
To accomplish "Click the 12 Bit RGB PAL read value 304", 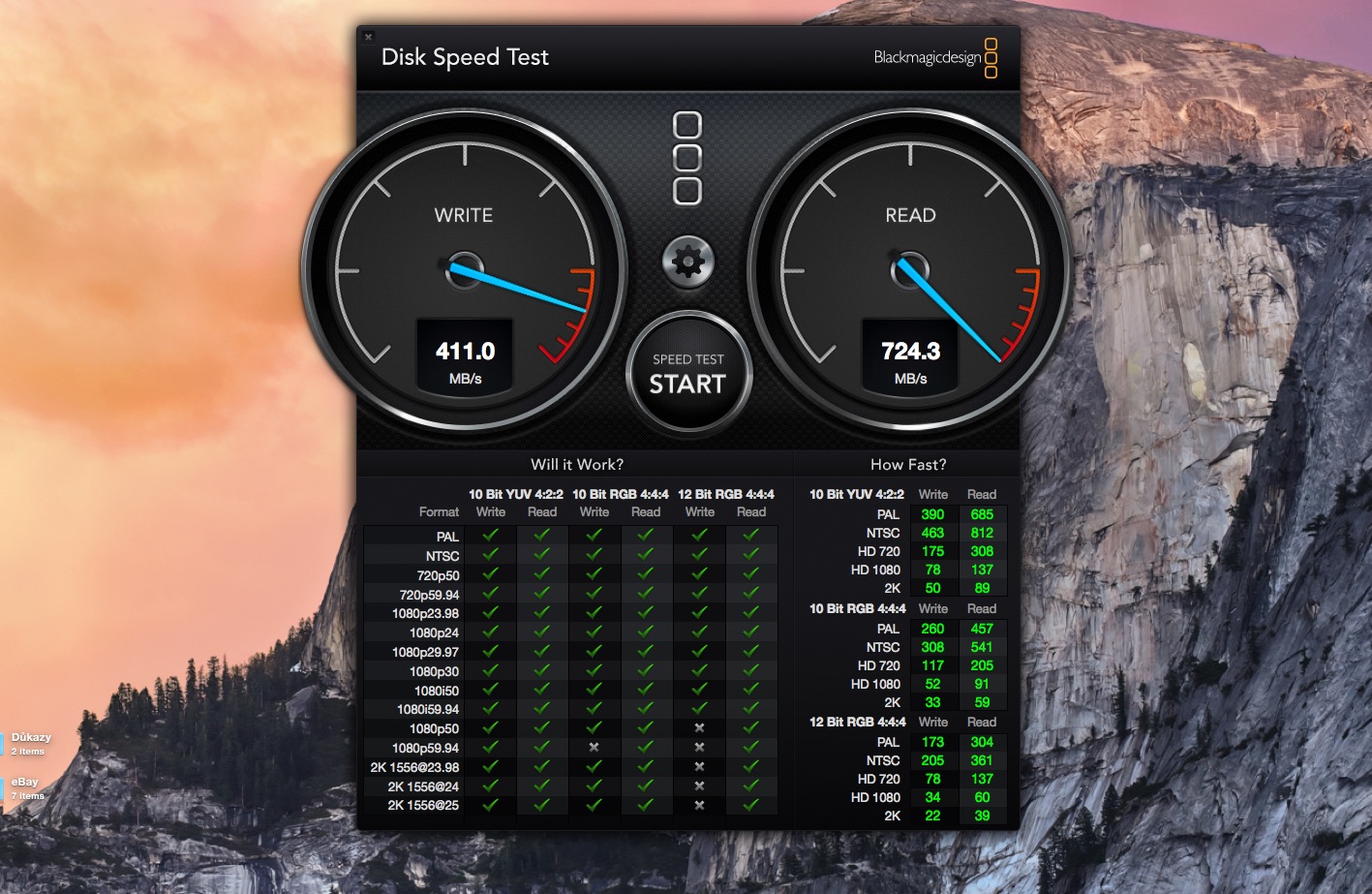I will click(x=982, y=742).
